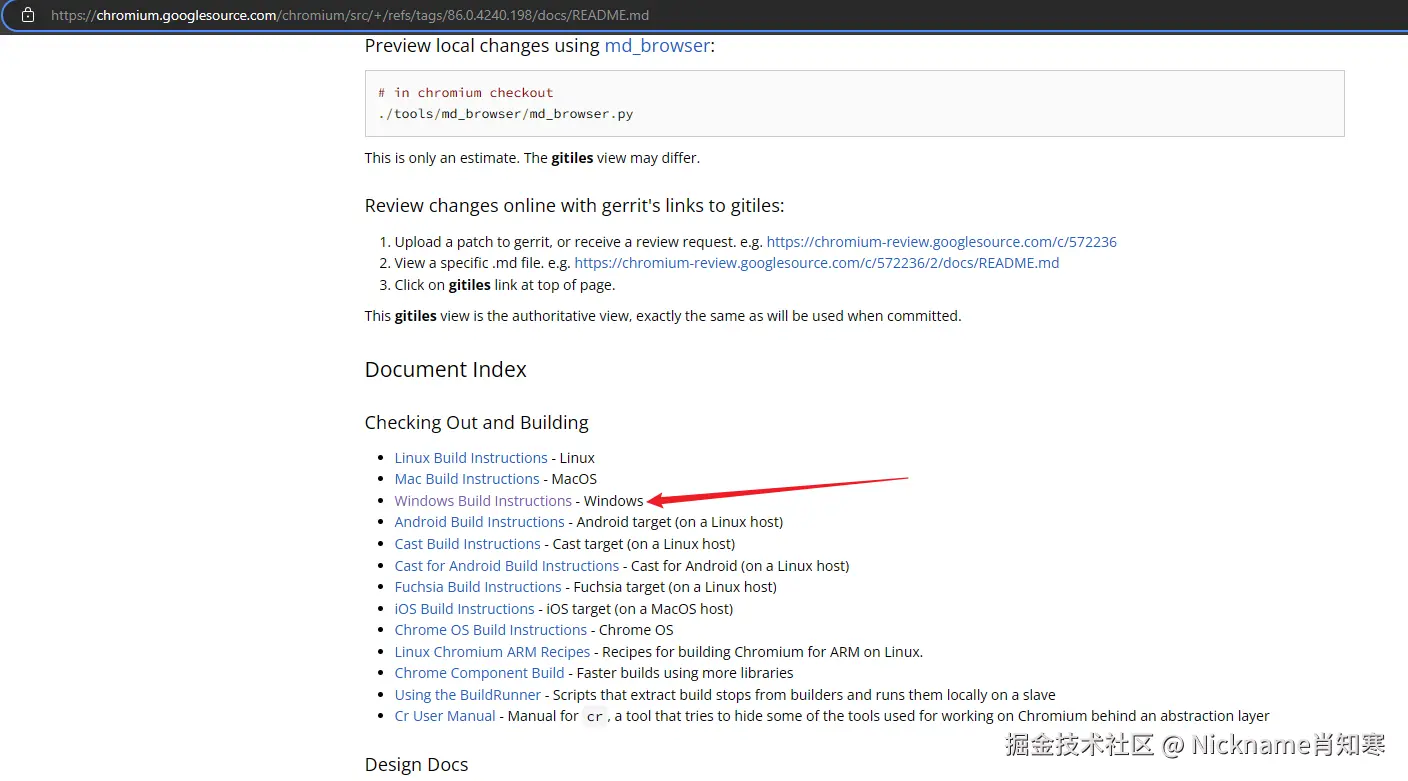This screenshot has width=1408, height=781.
Task: Click the inline 'cr' code snippet
Action: click(595, 717)
